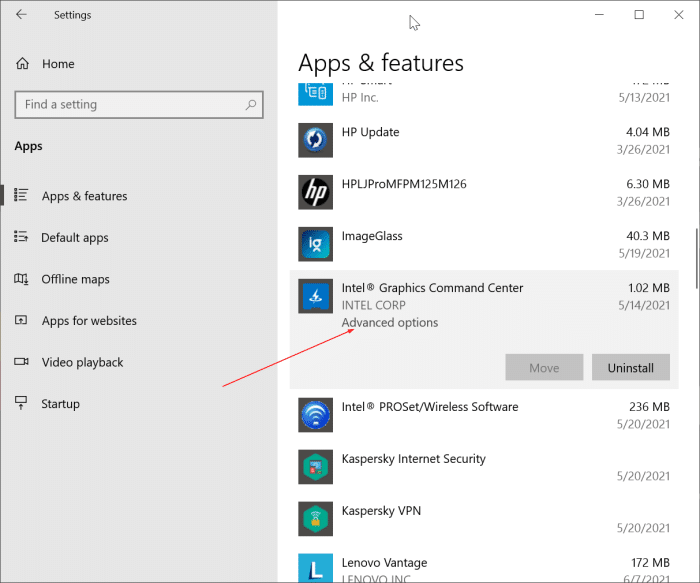
Task: Click the Offline maps icon
Action: tap(21, 279)
